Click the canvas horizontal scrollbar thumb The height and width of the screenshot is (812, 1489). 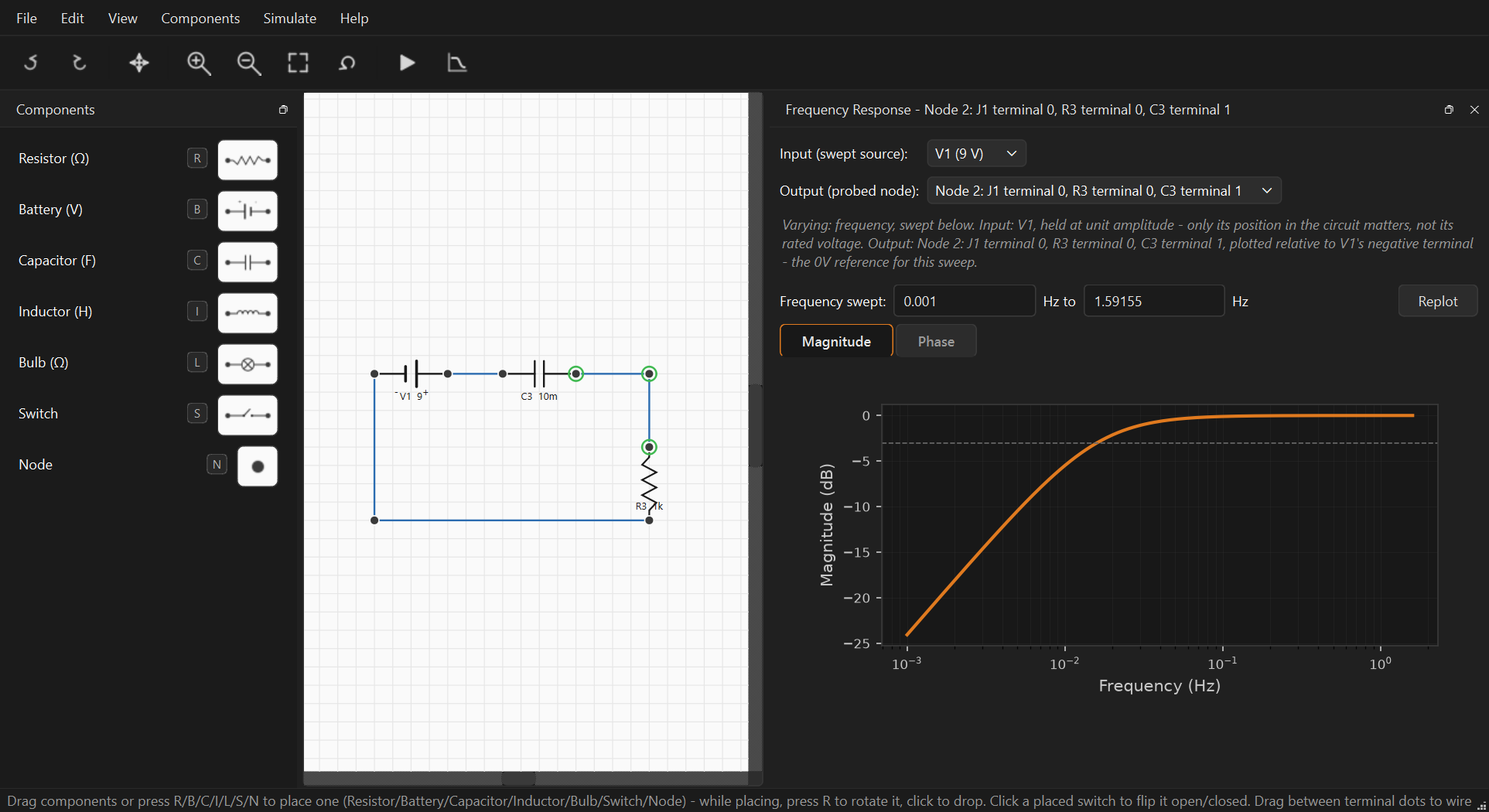pyautogui.click(x=518, y=779)
